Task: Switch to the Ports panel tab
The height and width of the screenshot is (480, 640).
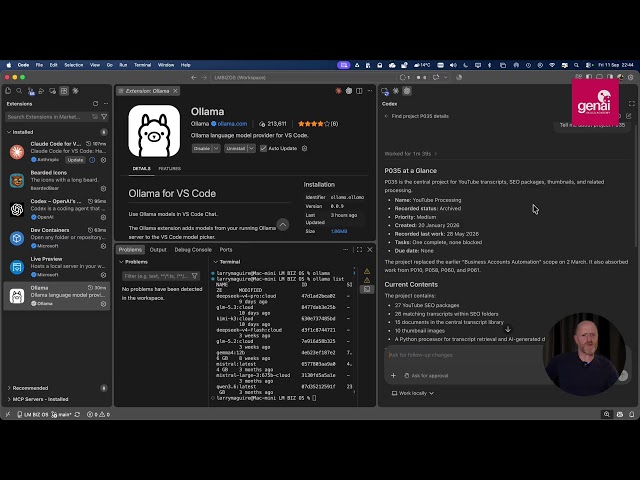Action: (226, 250)
